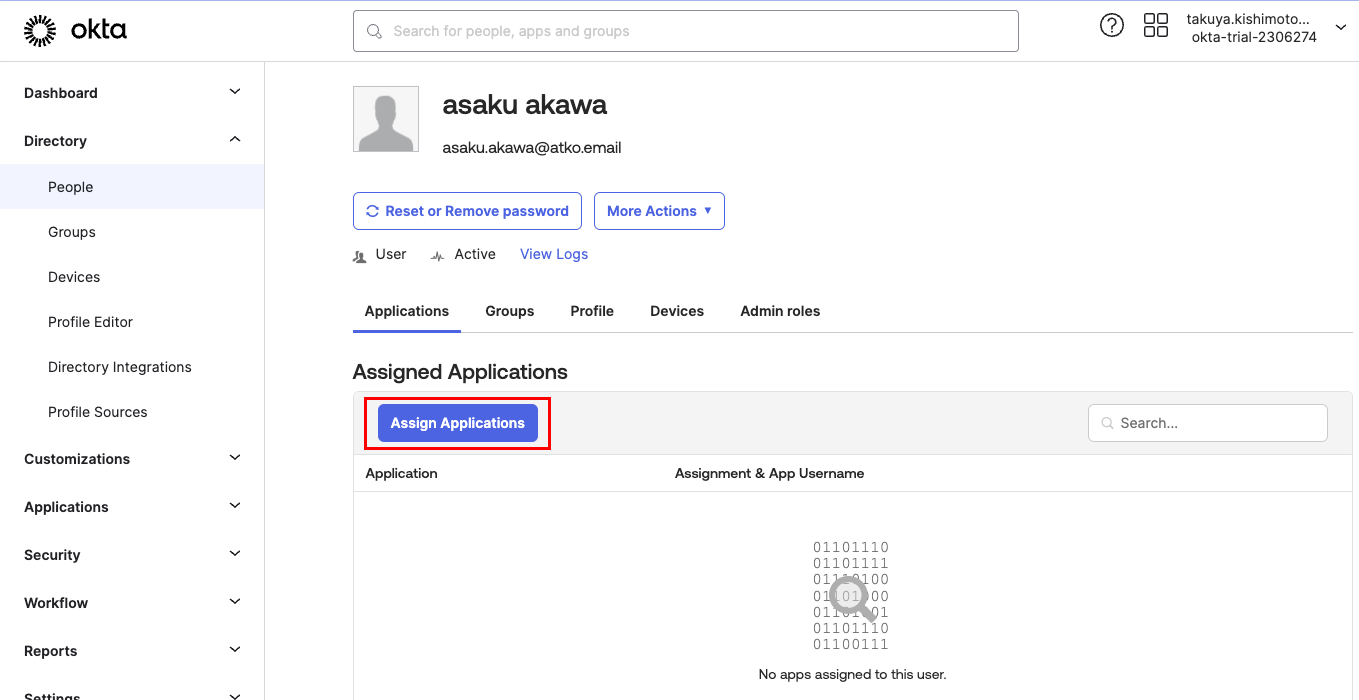
Task: Open Devices under Directory sidebar
Action: [74, 277]
